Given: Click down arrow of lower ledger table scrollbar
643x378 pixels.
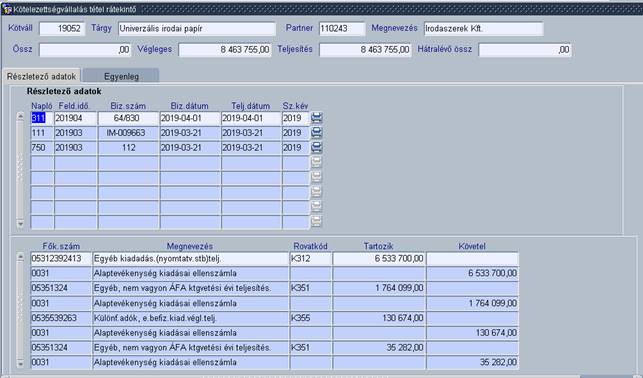Looking at the screenshot, I should pyautogui.click(x=21, y=363).
